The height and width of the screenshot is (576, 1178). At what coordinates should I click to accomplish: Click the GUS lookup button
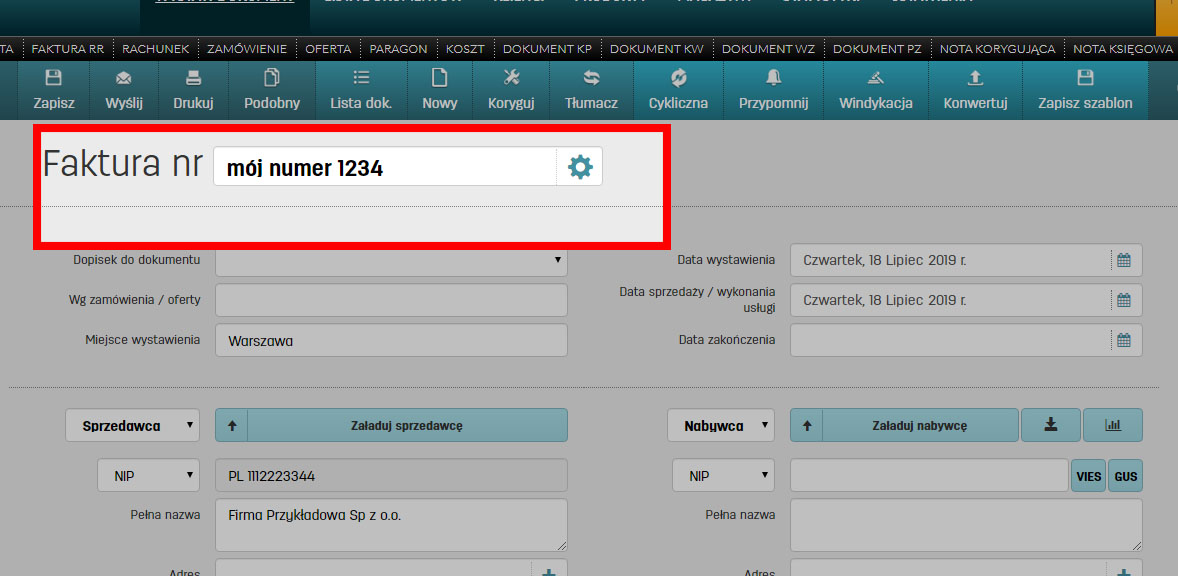point(1126,476)
